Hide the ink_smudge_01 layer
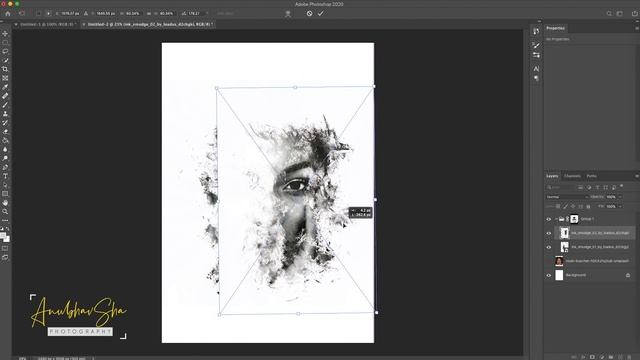640x360 pixels. coord(549,247)
